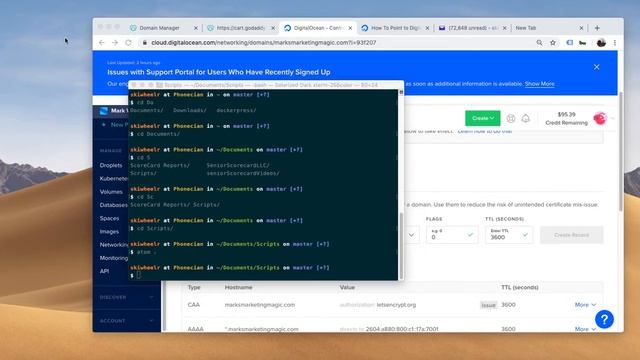The height and width of the screenshot is (360, 640).
Task: Switch to the unread mail tab
Action: click(472, 28)
